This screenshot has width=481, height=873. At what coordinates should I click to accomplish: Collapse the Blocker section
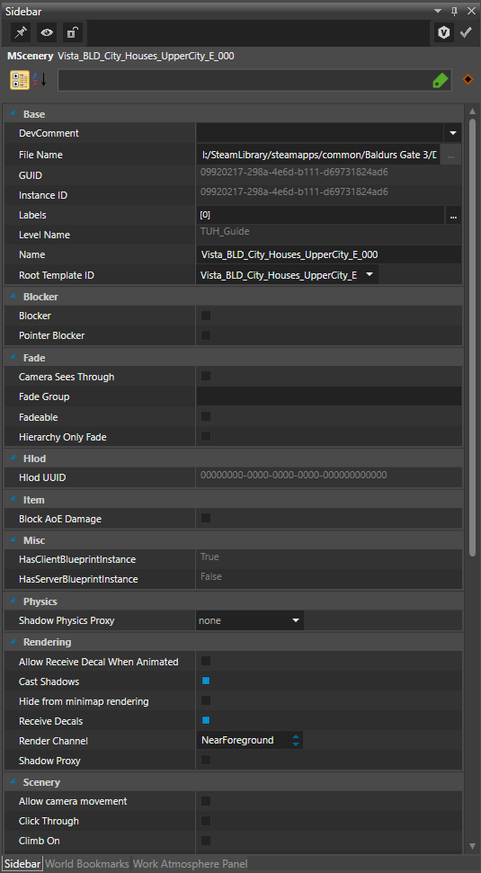coord(13,296)
